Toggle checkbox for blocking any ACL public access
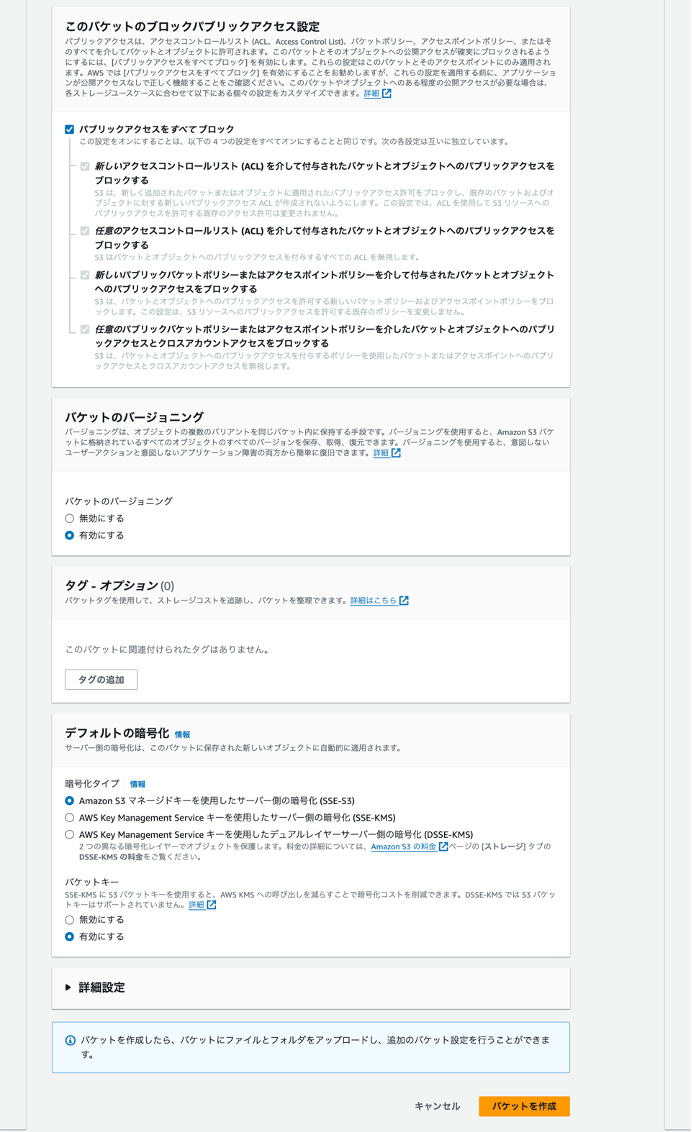692x1132 pixels. pyautogui.click(x=85, y=231)
